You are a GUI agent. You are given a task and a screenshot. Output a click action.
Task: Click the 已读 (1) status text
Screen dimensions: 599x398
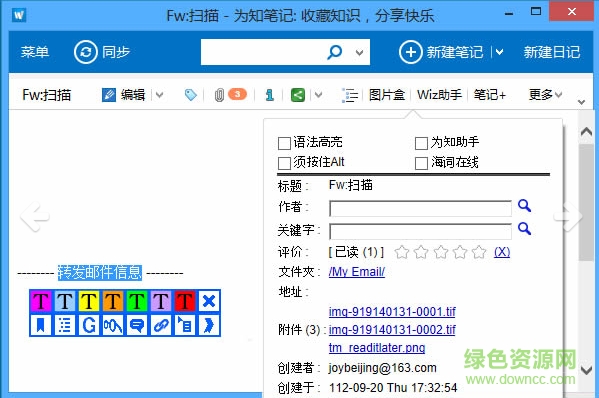(x=356, y=252)
